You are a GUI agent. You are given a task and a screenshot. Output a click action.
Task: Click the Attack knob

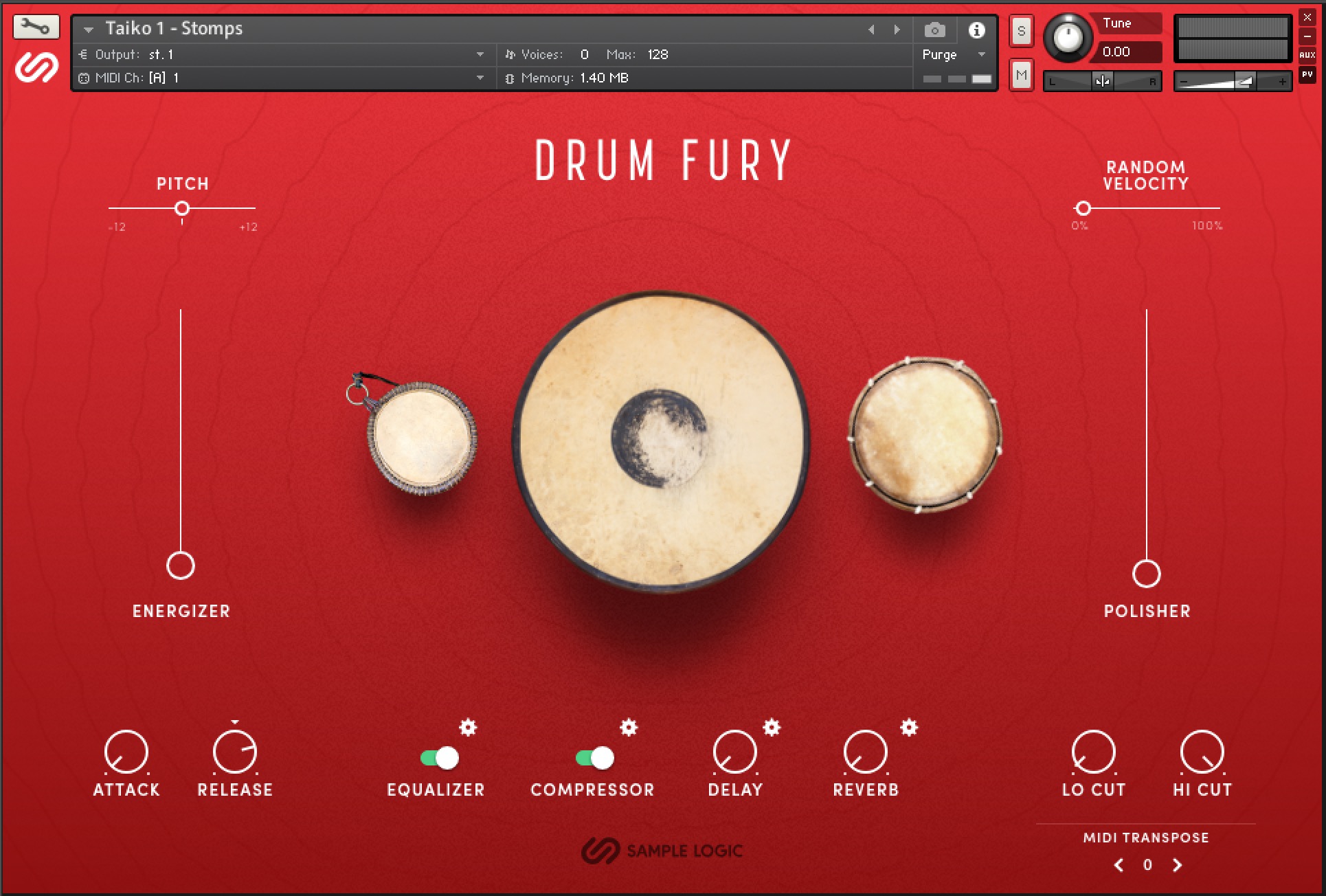pos(126,752)
